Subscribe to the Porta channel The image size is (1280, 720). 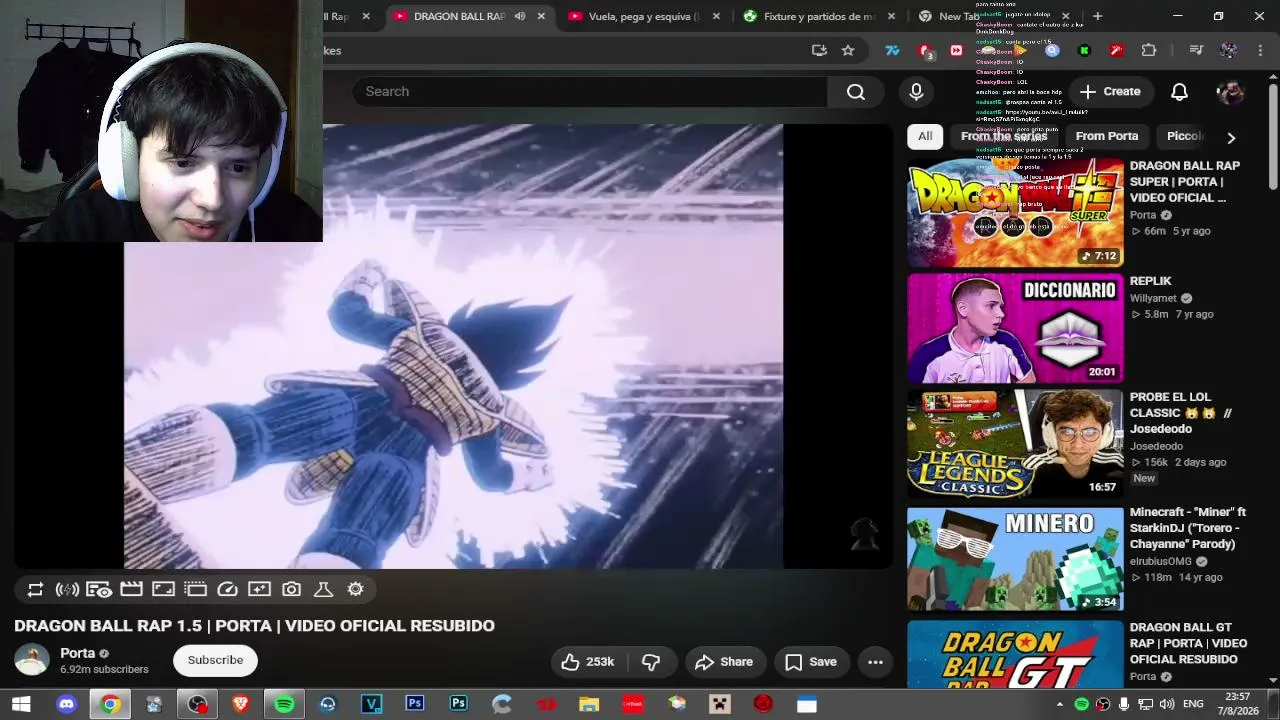[x=215, y=660]
